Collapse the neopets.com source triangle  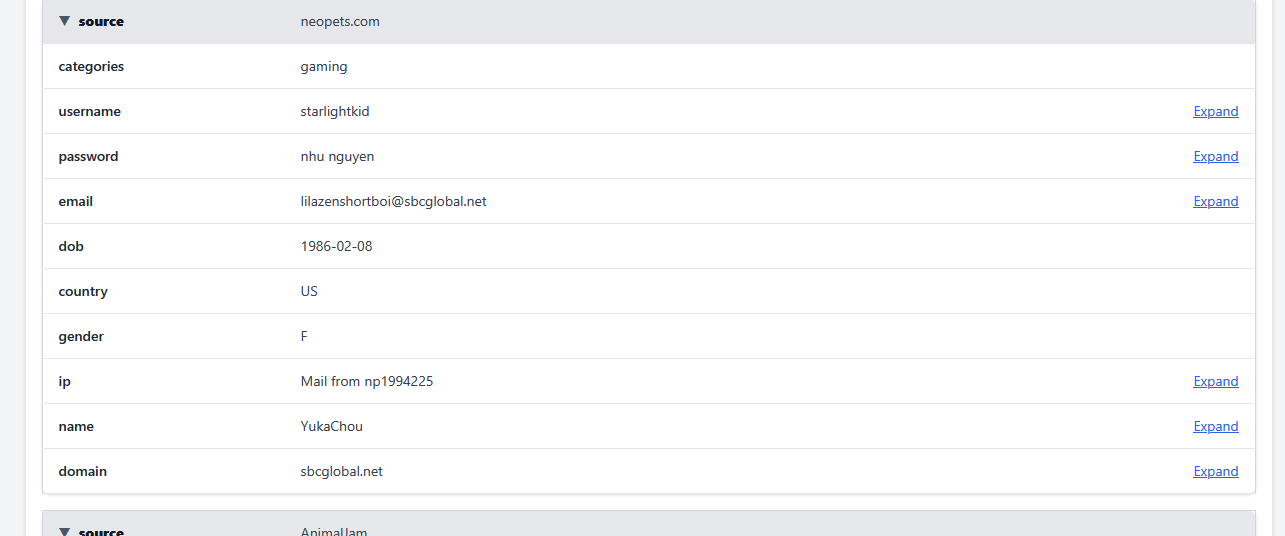click(65, 21)
